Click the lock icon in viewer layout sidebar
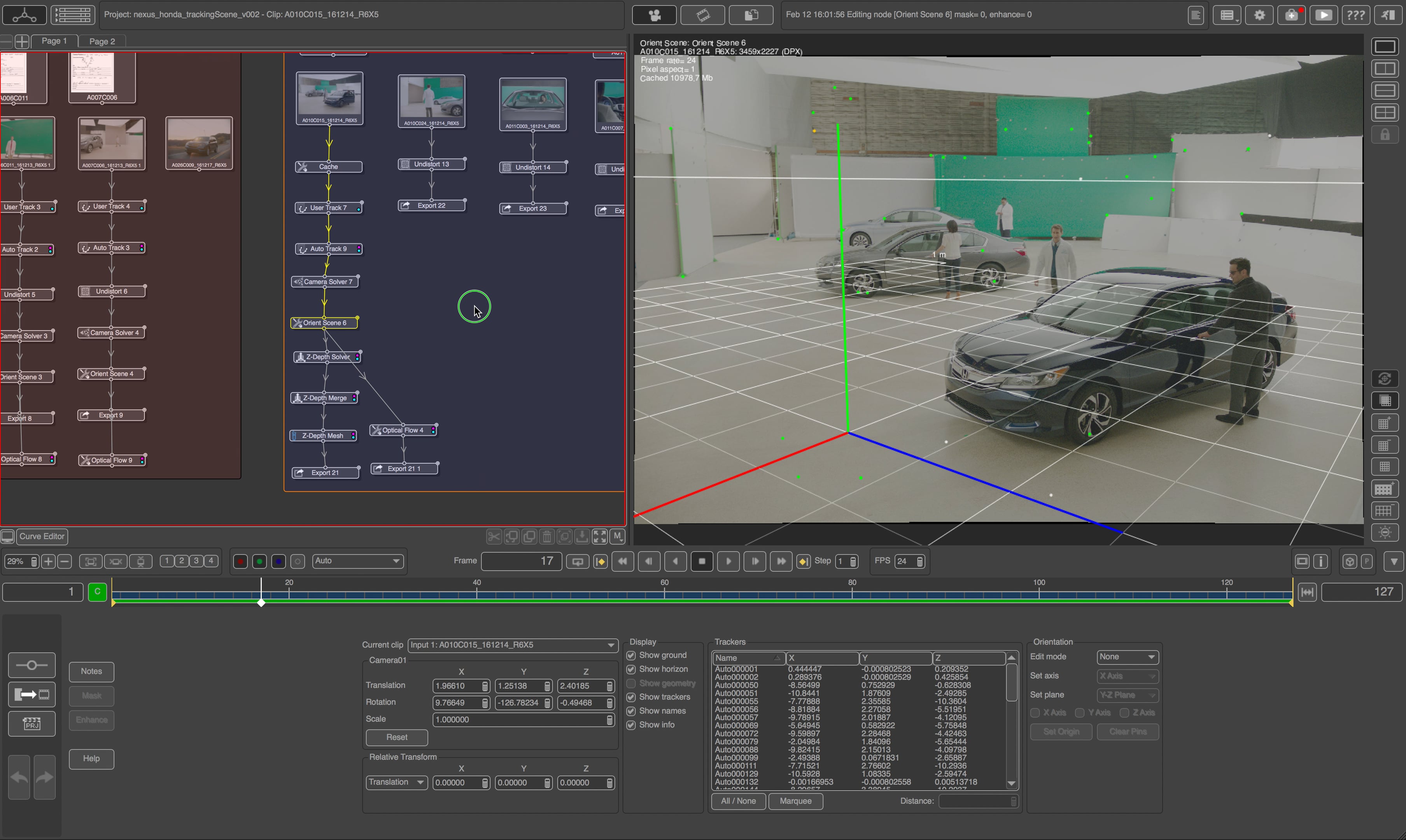 click(1385, 135)
